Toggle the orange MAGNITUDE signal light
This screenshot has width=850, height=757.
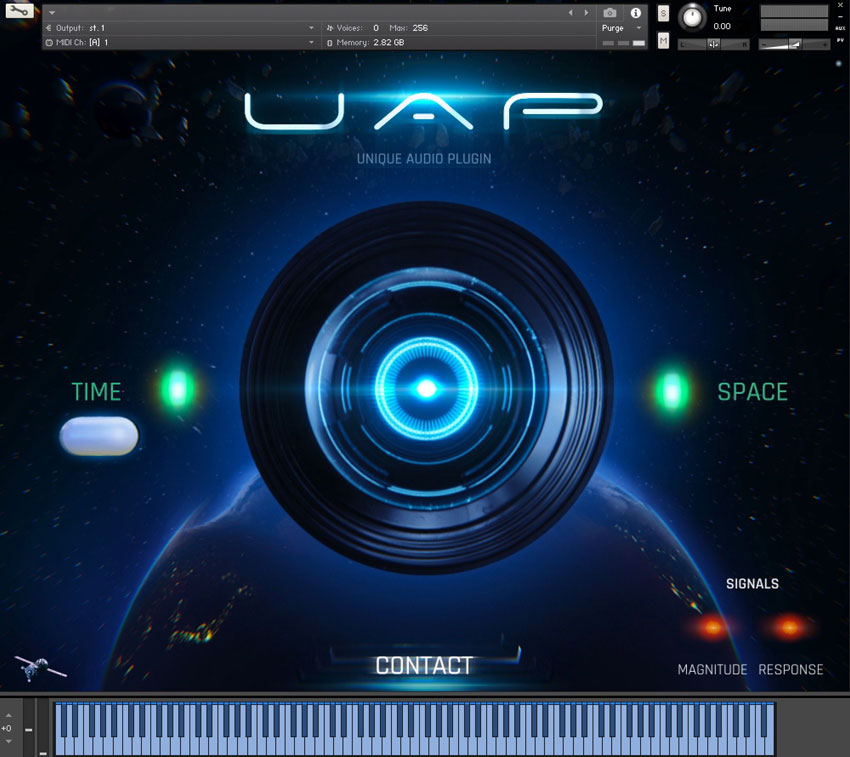[x=713, y=627]
